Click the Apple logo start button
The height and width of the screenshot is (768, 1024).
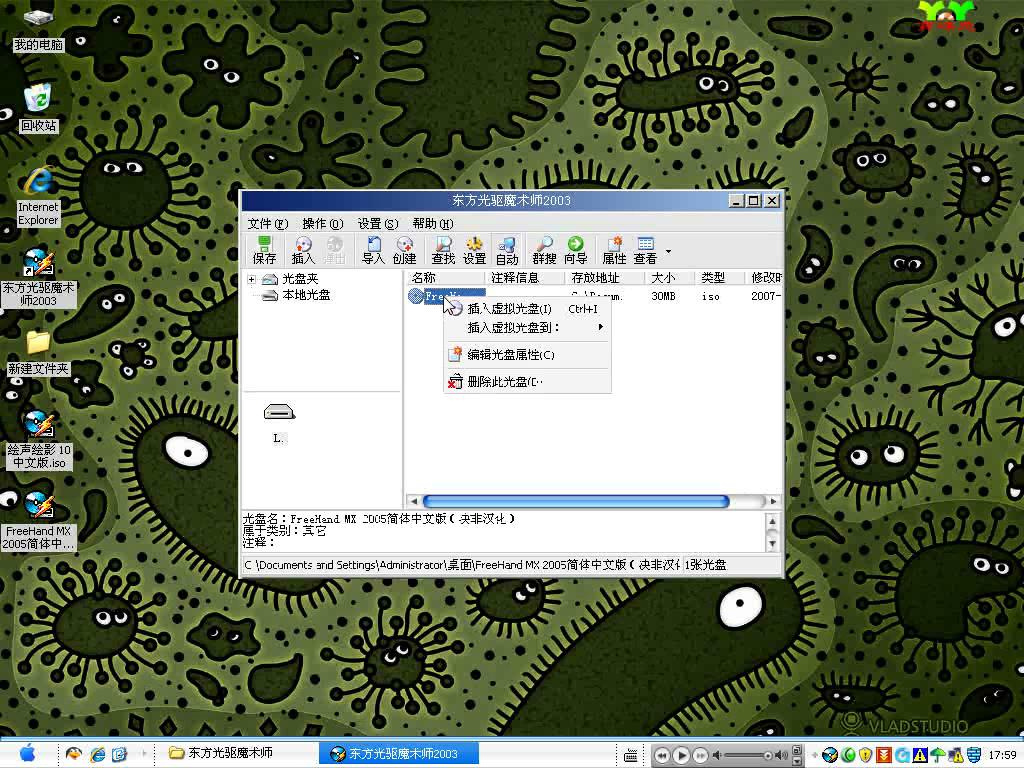[27, 754]
